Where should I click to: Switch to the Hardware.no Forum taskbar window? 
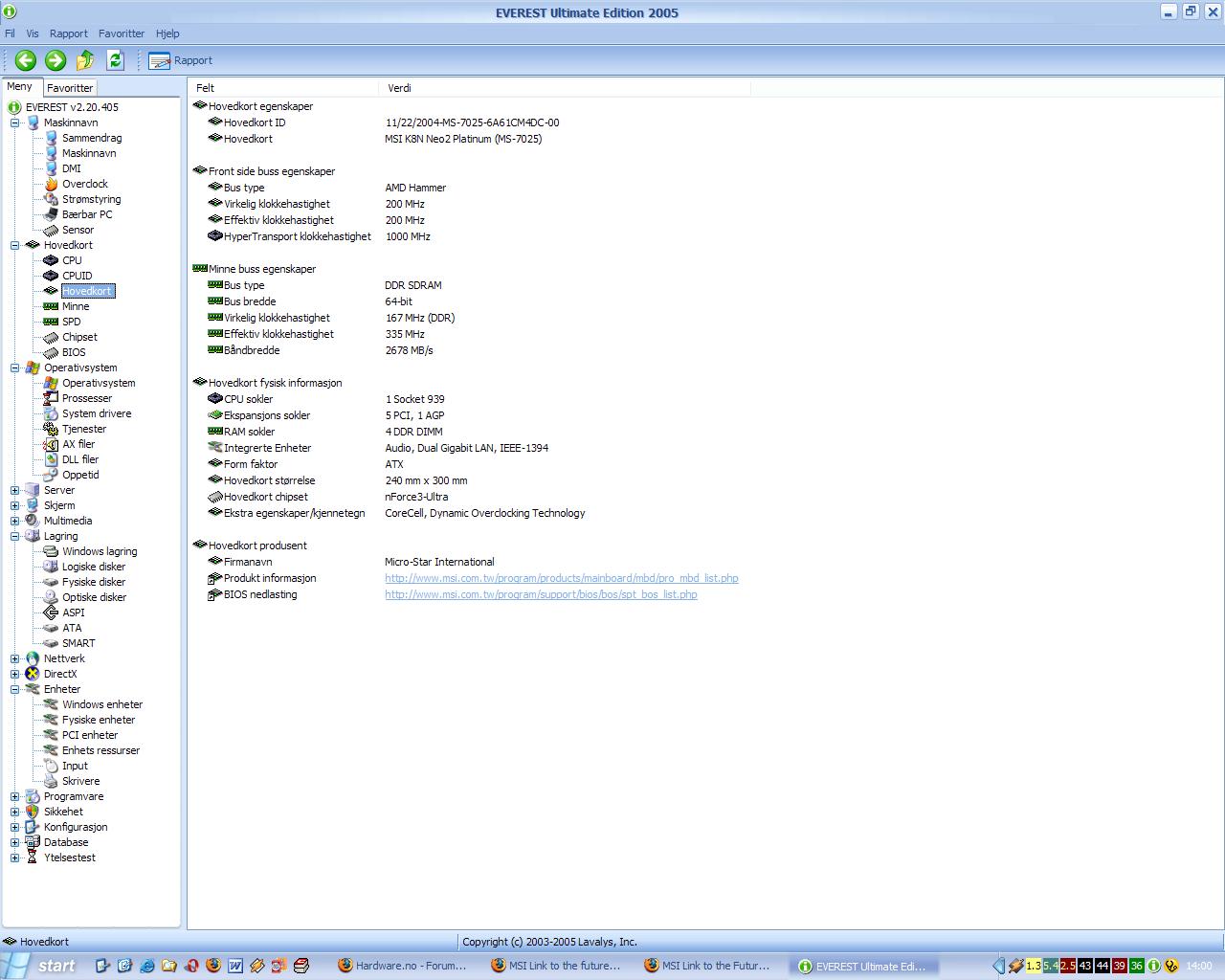coord(403,966)
